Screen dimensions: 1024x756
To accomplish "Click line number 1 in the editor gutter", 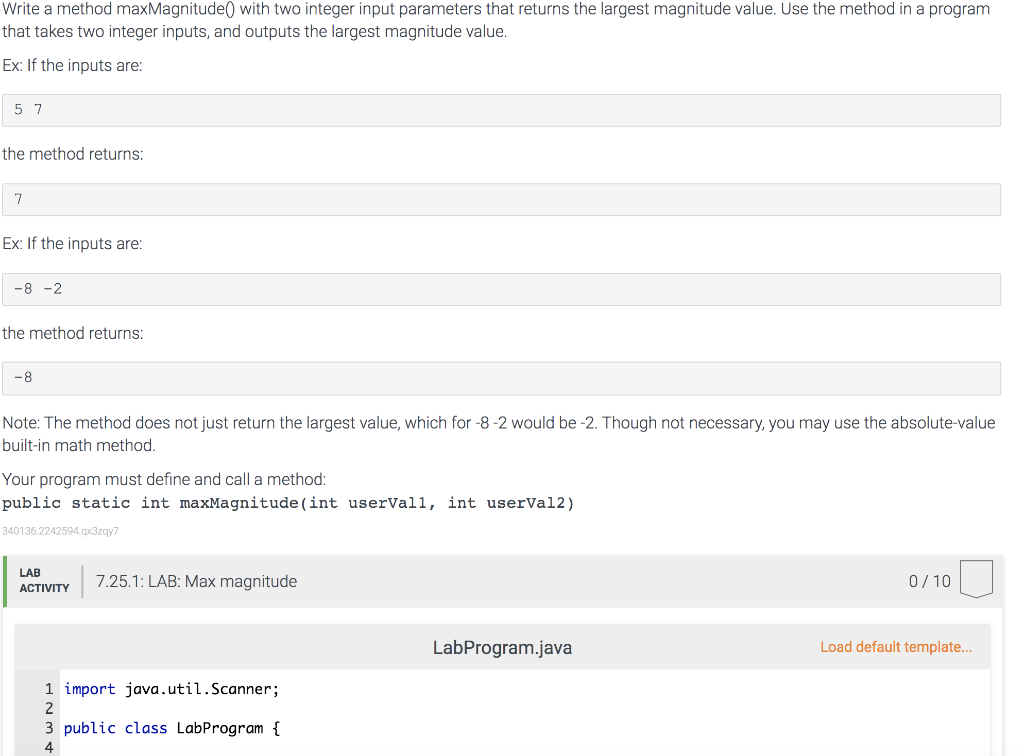I will point(49,689).
